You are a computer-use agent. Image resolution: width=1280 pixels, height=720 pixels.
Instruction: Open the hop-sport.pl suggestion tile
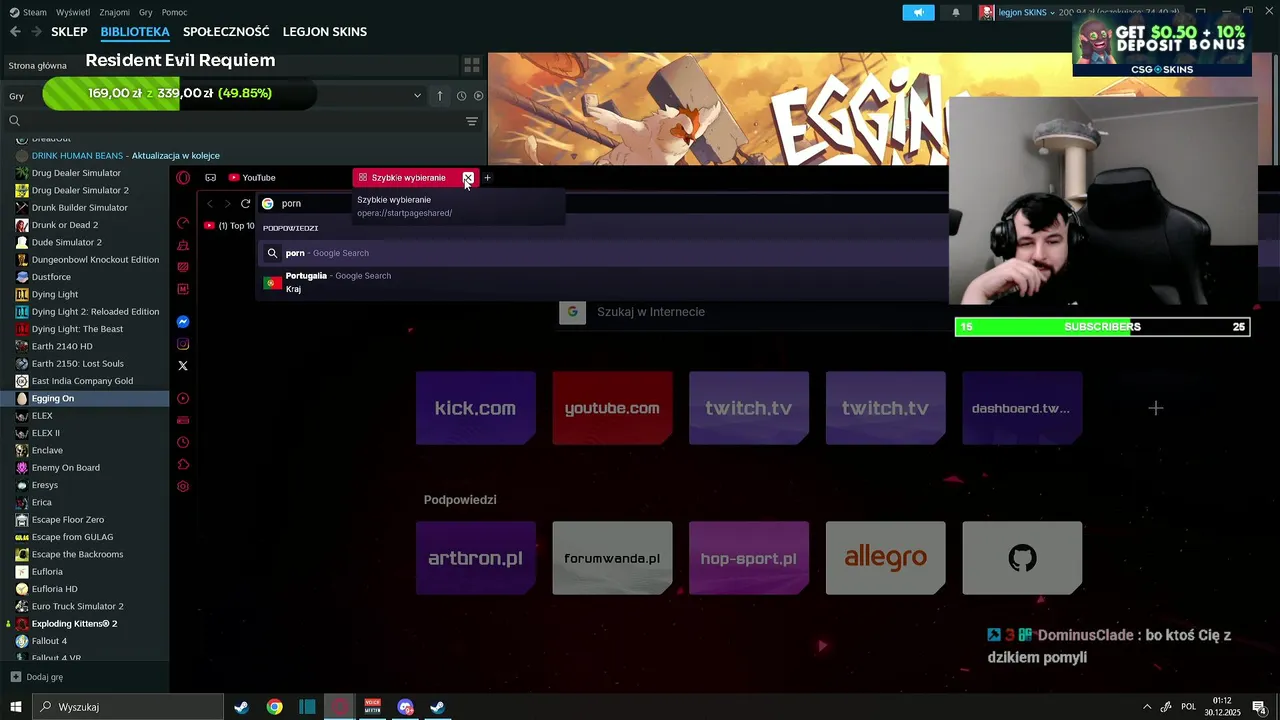tap(749, 558)
